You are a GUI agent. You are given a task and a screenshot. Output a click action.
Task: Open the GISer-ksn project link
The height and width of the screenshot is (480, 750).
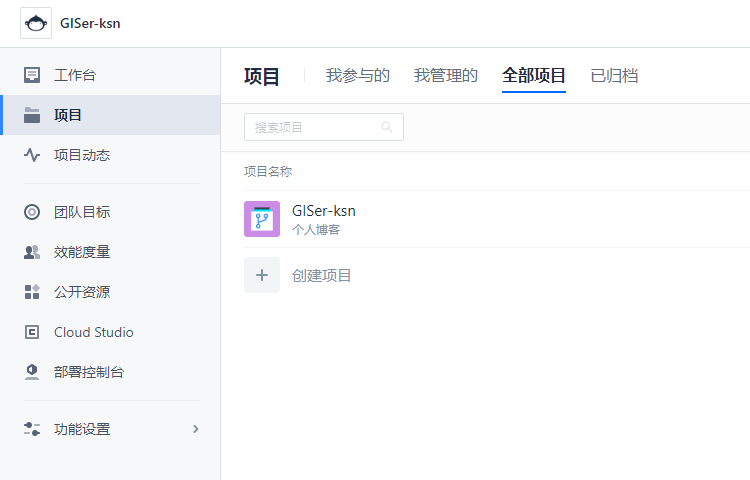pos(323,211)
